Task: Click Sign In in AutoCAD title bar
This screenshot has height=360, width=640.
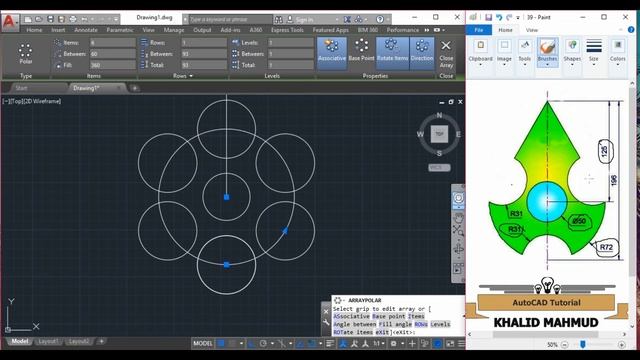Action: (x=304, y=19)
